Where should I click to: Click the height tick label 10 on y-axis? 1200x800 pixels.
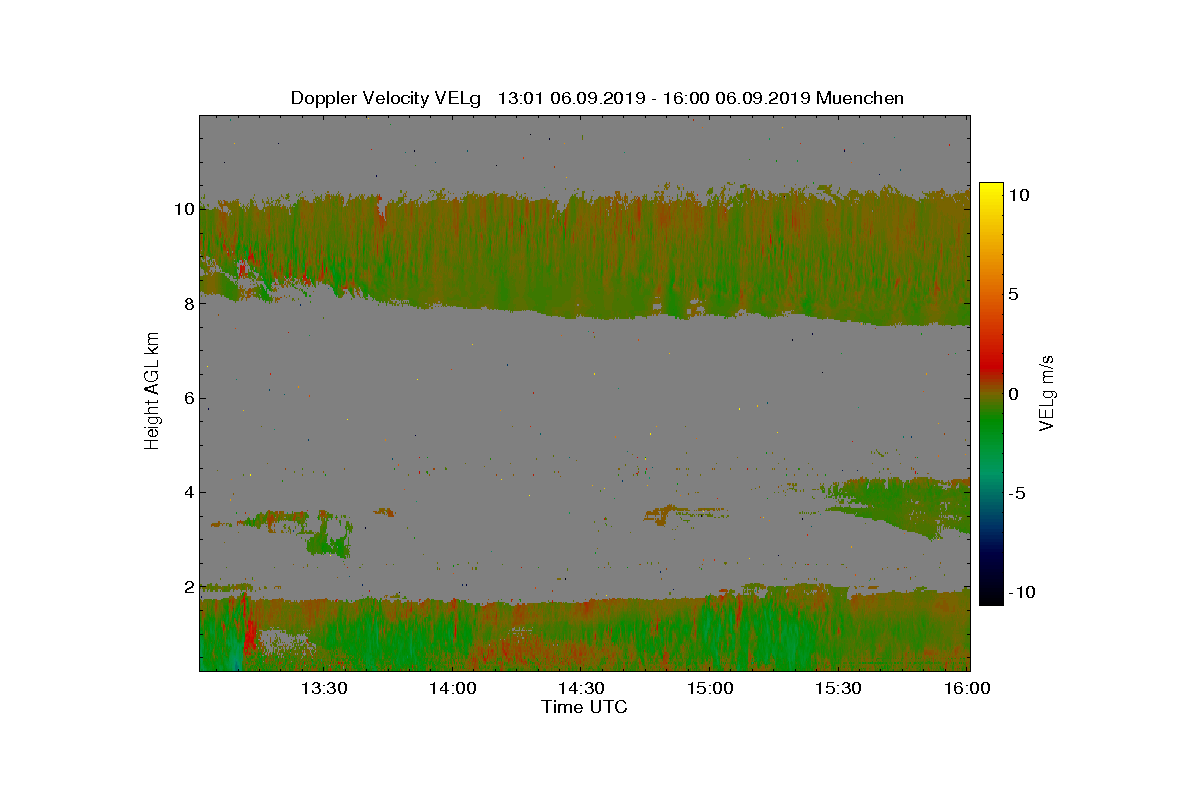coord(182,210)
